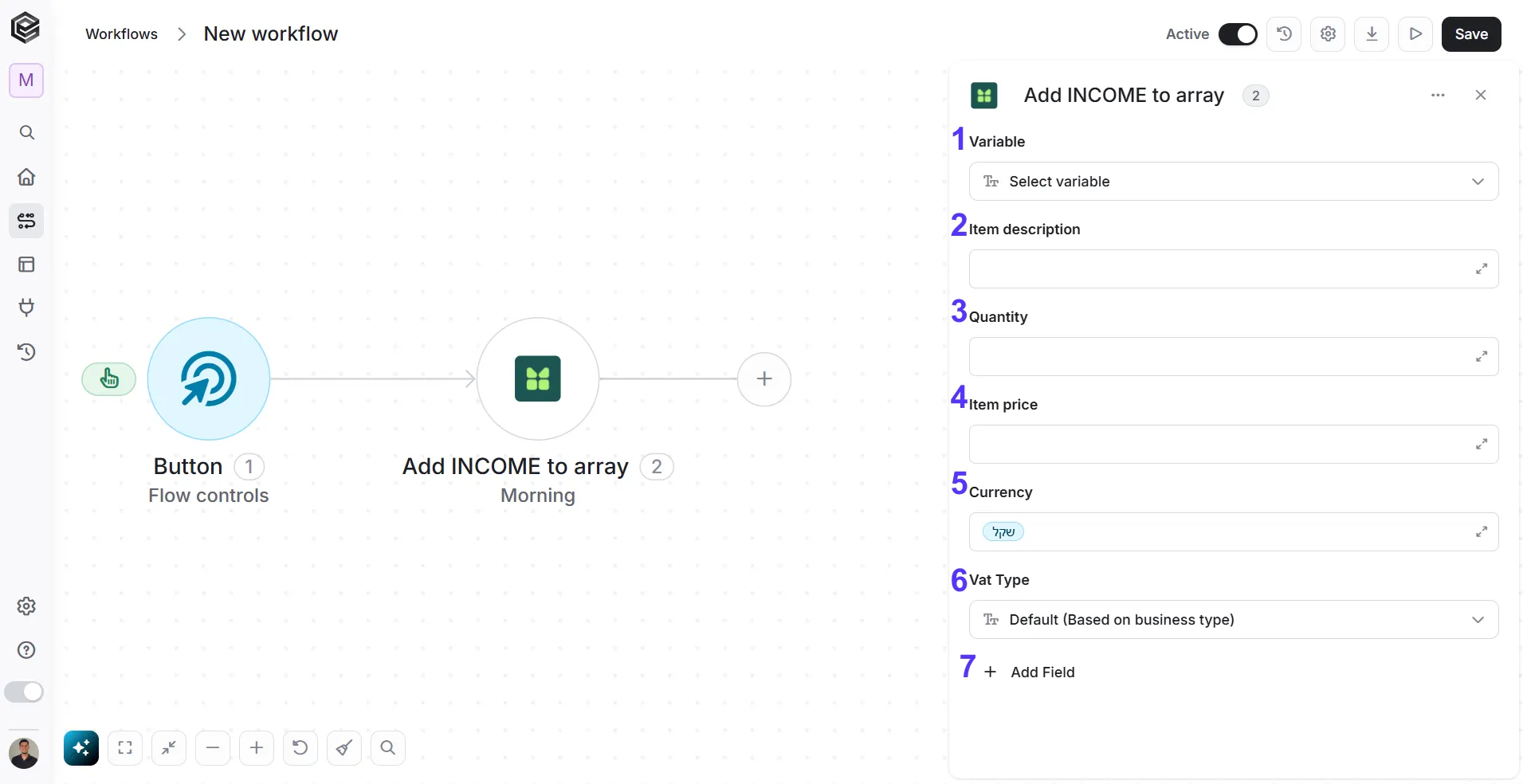This screenshot has height=784, width=1527.
Task: Click the fit-to-screen canvas icon
Action: [x=125, y=747]
